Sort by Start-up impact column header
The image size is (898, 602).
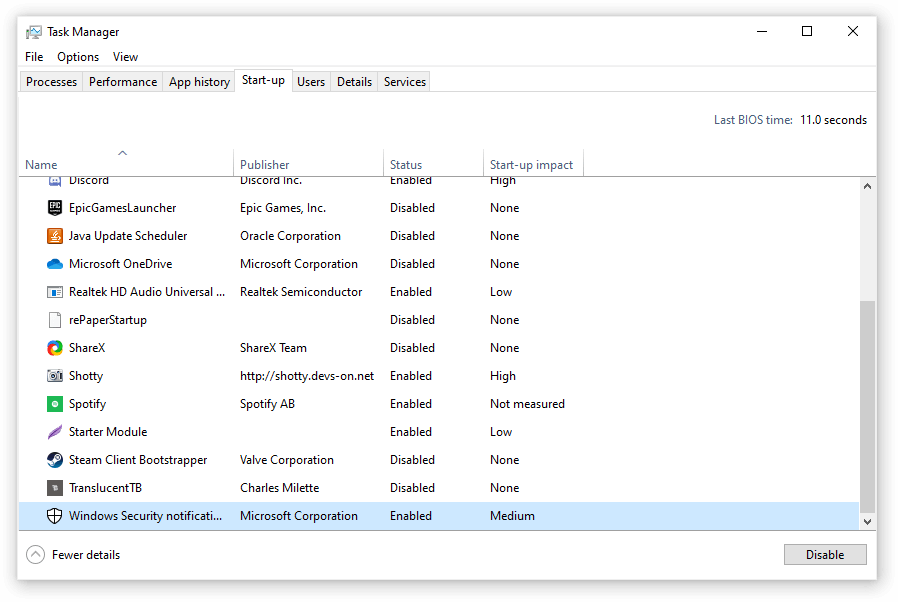coord(531,165)
